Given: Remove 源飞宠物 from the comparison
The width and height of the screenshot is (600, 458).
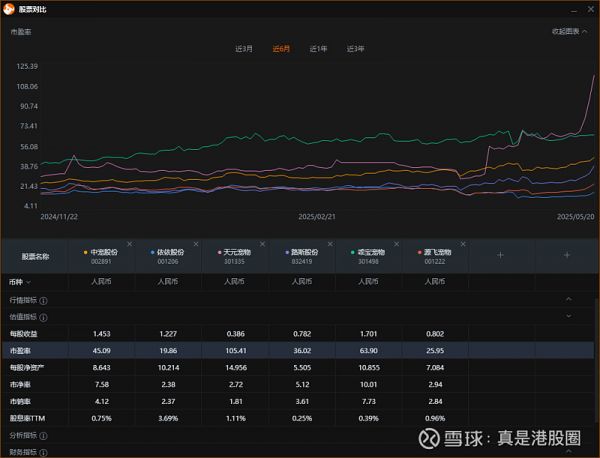Looking at the screenshot, I should point(463,244).
